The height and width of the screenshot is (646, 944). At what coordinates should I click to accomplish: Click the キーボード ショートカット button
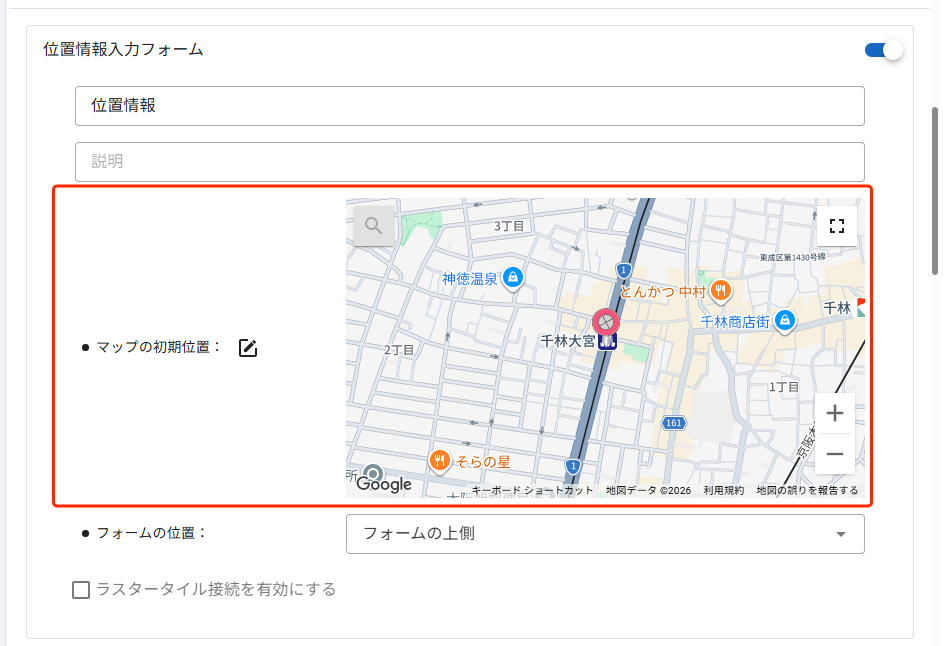click(532, 491)
